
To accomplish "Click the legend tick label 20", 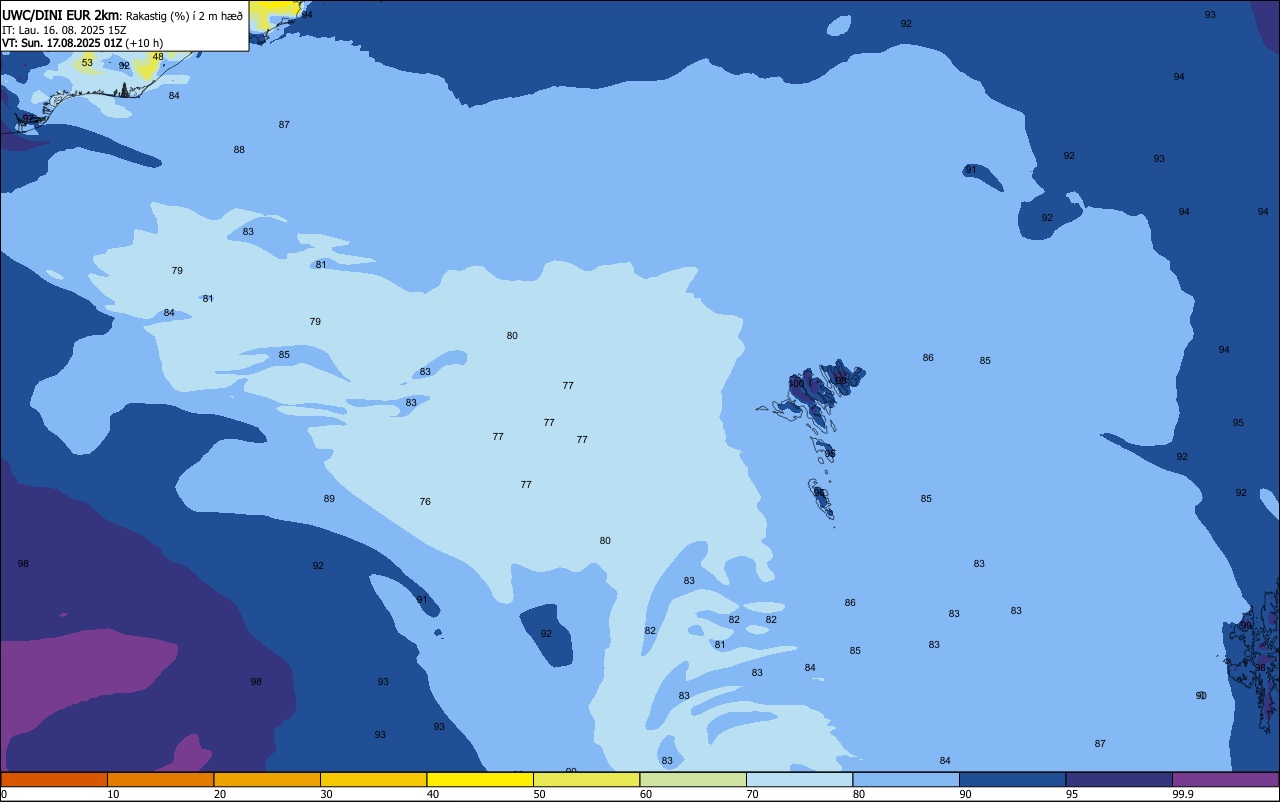I will (x=220, y=794).
